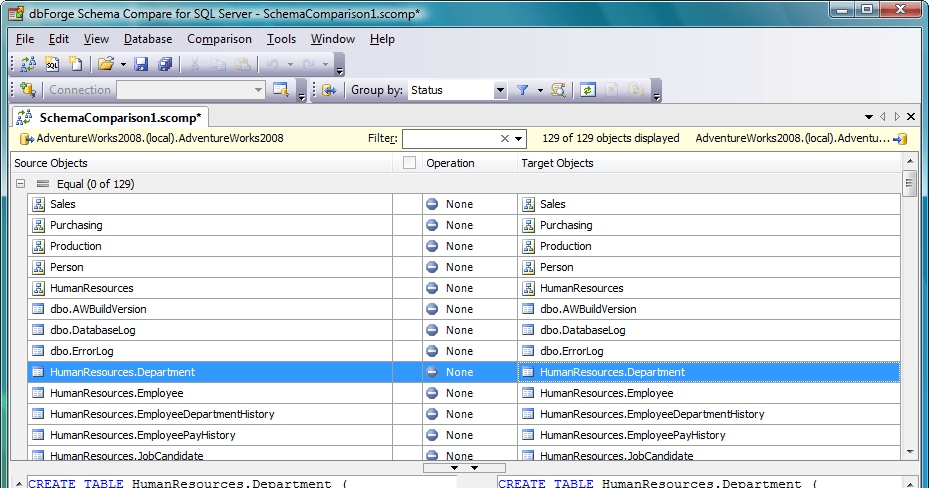The image size is (929, 488).
Task: Click the dbForge application icon in title bar
Action: coord(16,13)
